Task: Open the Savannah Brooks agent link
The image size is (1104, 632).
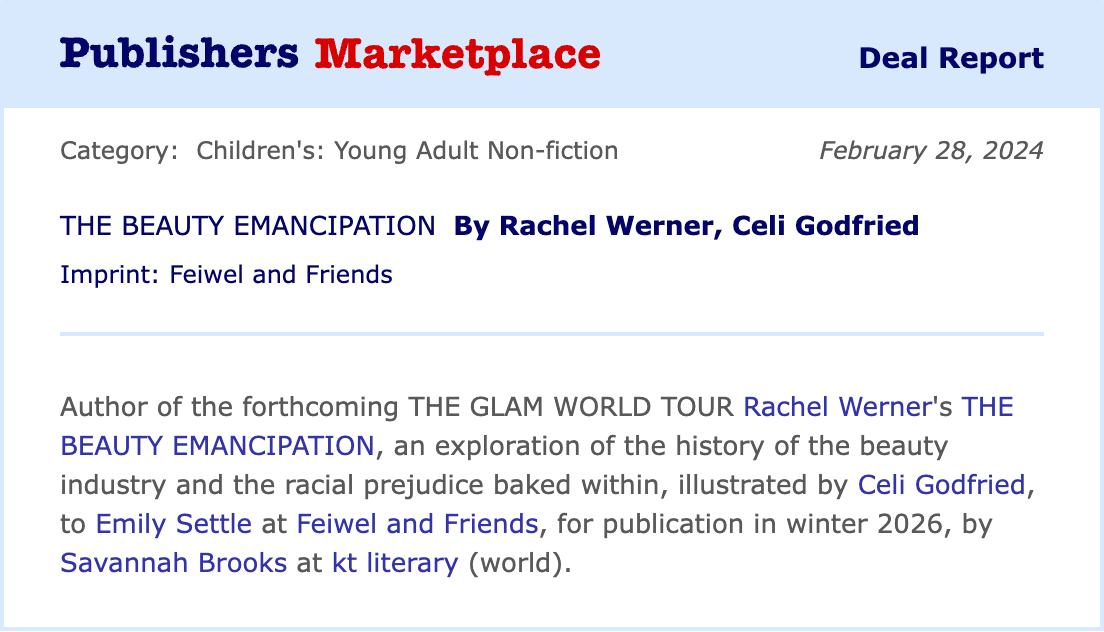Action: click(173, 563)
